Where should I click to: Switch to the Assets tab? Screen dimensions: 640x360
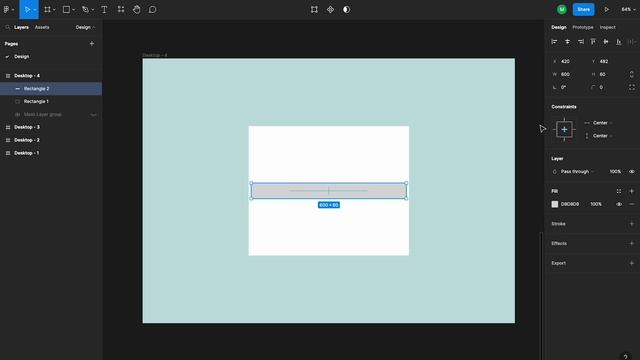[42, 27]
